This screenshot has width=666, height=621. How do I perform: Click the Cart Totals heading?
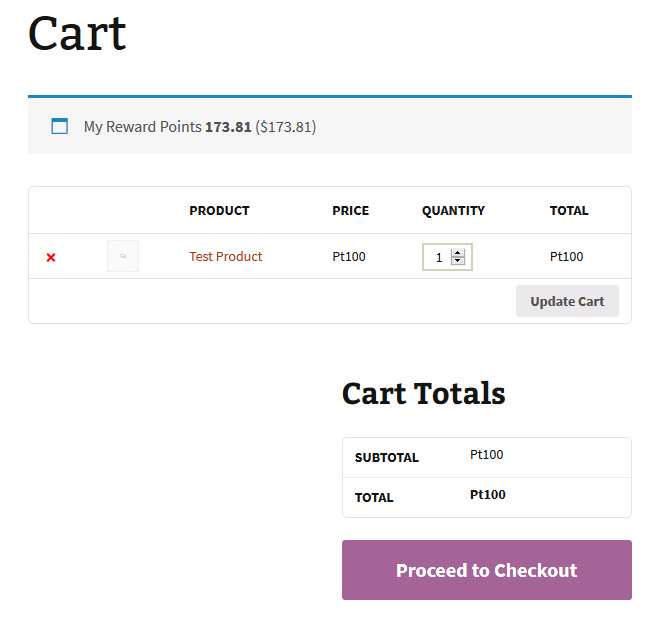(423, 393)
